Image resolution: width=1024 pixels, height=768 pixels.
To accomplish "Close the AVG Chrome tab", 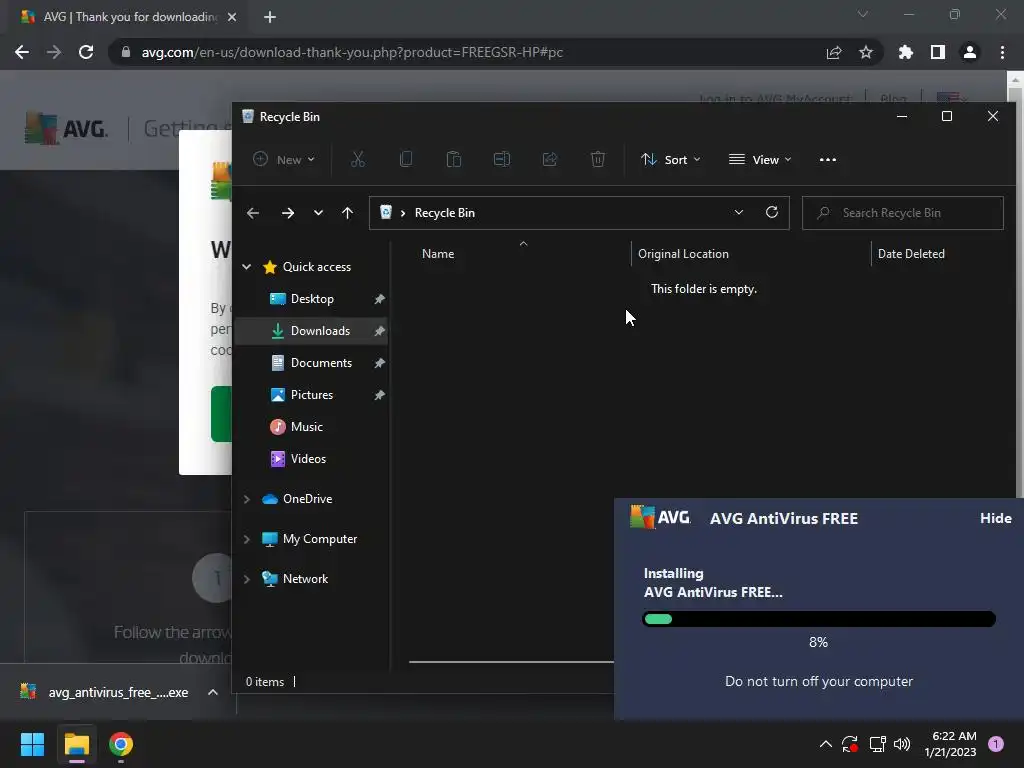I will click(232, 17).
